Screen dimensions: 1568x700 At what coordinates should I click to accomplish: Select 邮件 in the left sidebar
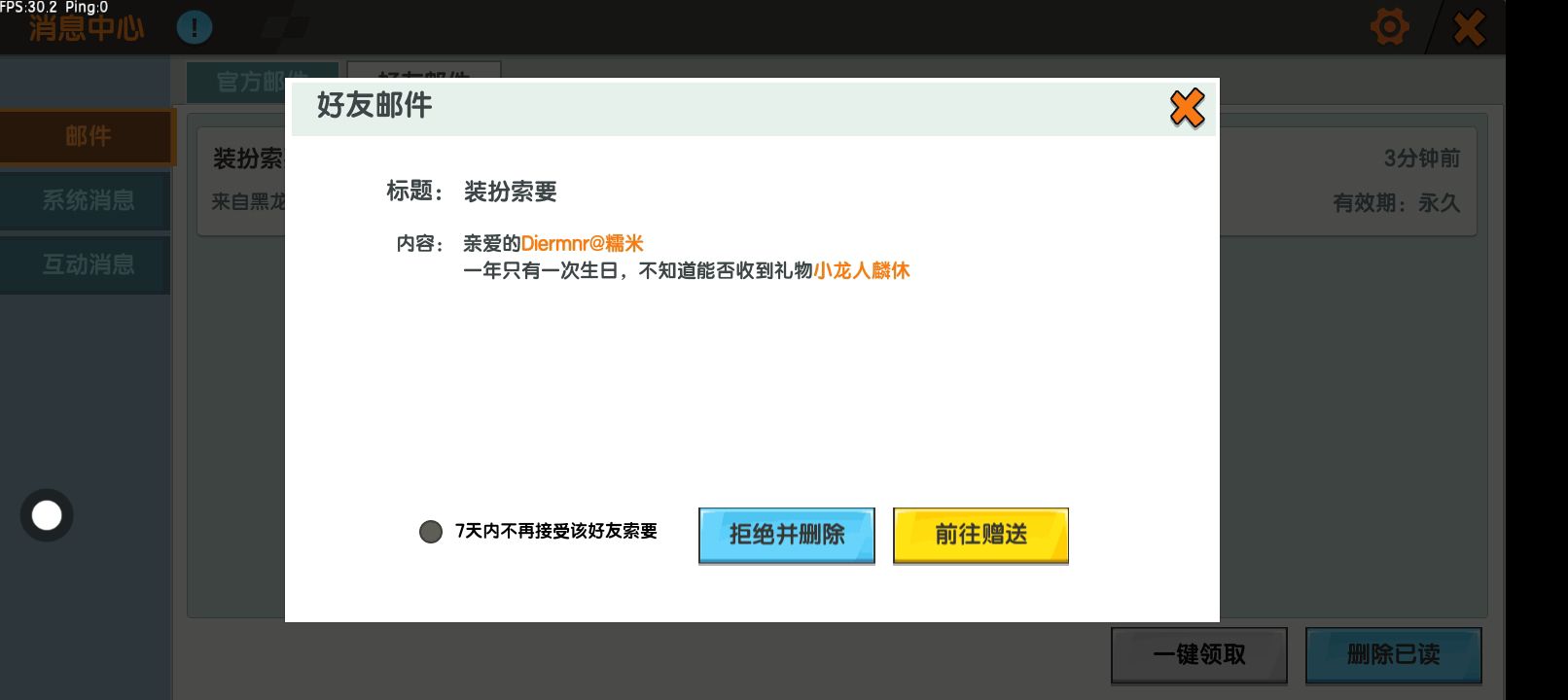88,136
